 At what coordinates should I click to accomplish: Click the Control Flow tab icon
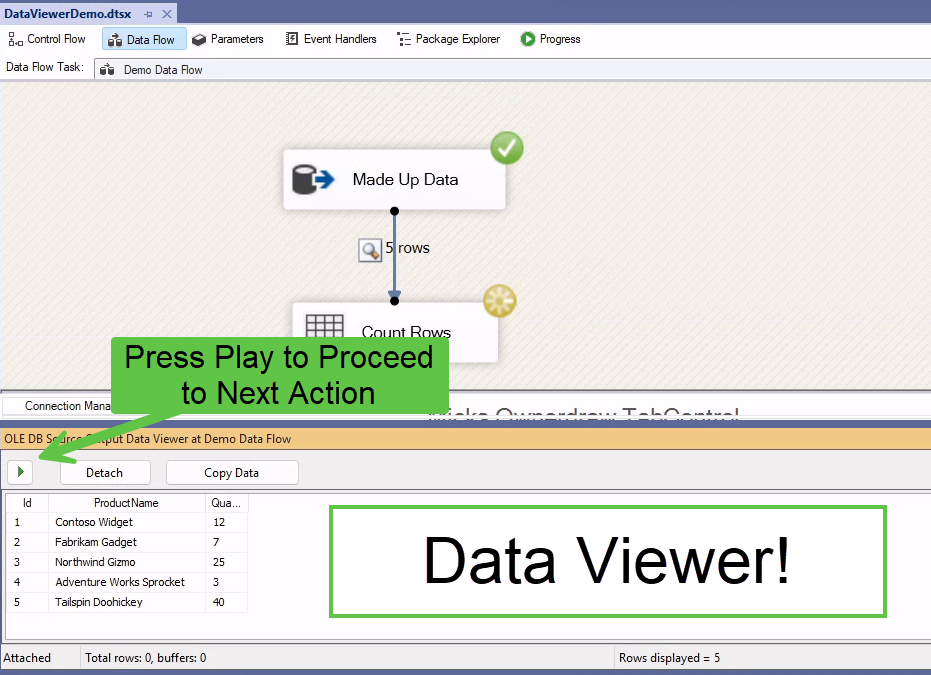pyautogui.click(x=15, y=39)
